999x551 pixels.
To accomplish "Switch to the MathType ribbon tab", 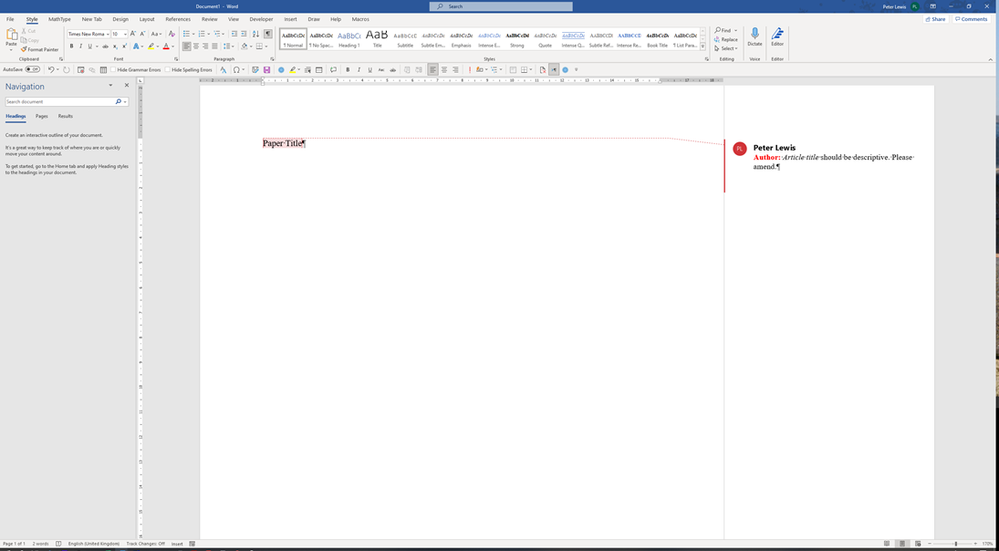I will point(59,19).
